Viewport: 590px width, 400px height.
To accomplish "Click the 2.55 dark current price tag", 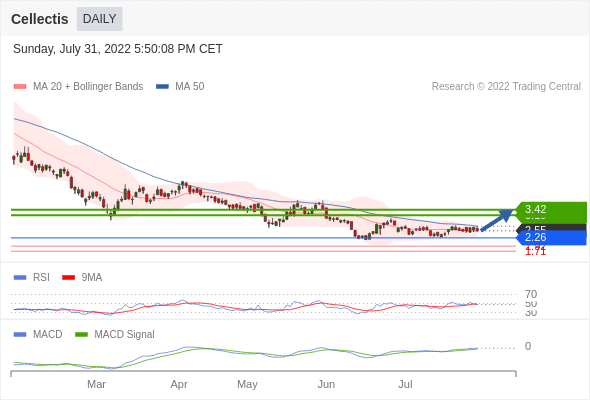I will [551, 227].
